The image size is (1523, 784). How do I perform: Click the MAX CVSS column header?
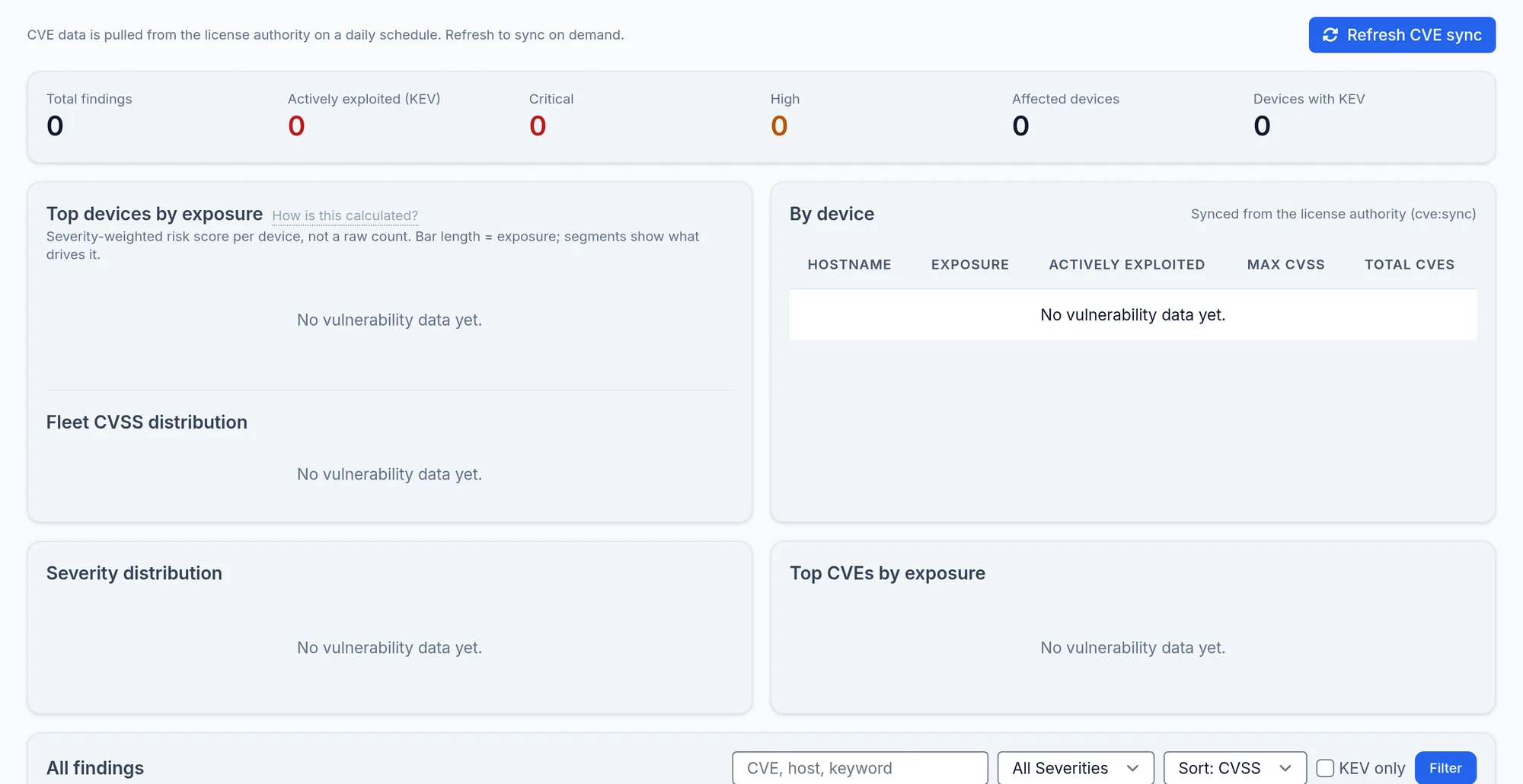[x=1286, y=265]
